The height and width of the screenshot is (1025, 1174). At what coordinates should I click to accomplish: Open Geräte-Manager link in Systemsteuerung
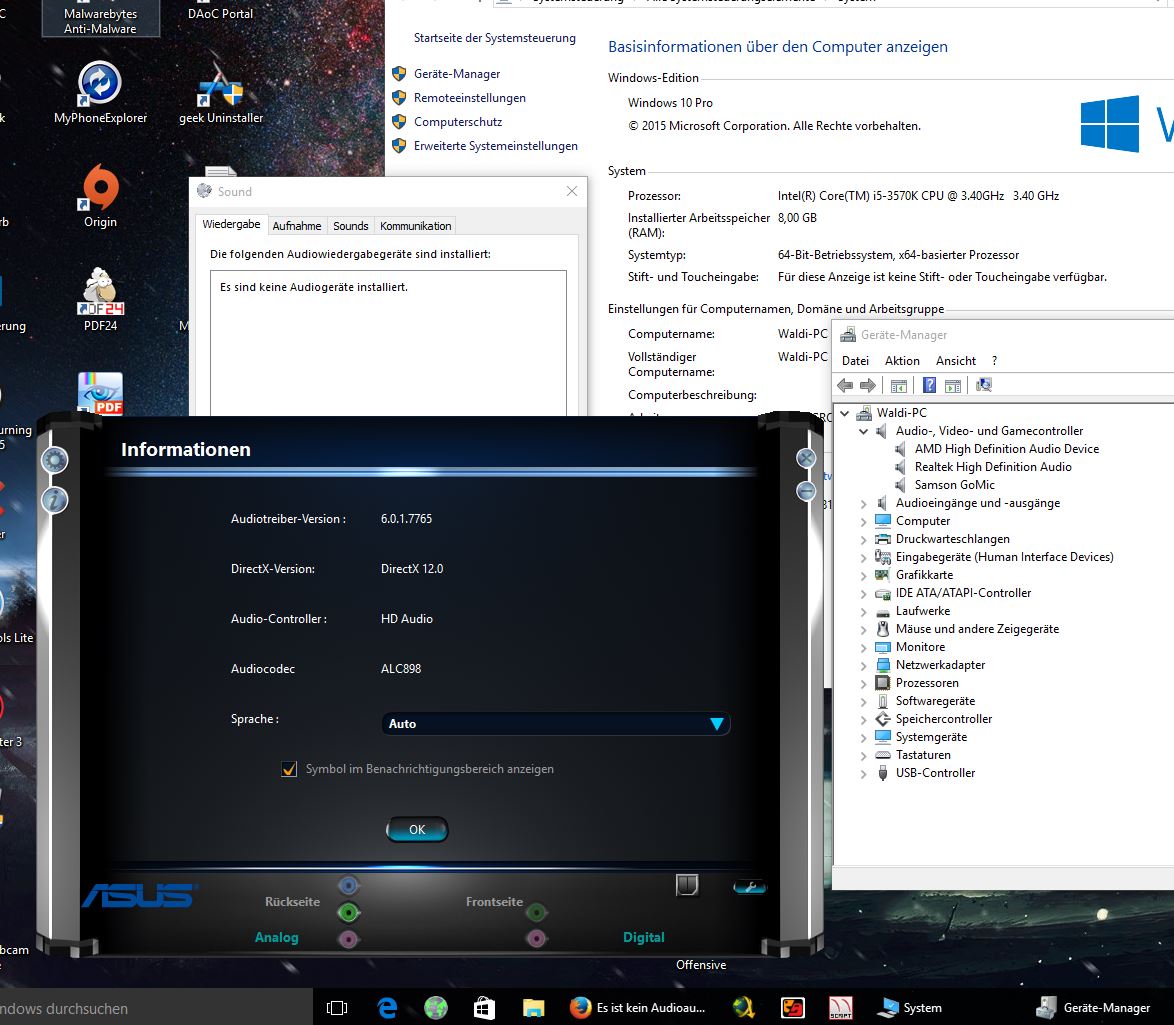point(457,74)
